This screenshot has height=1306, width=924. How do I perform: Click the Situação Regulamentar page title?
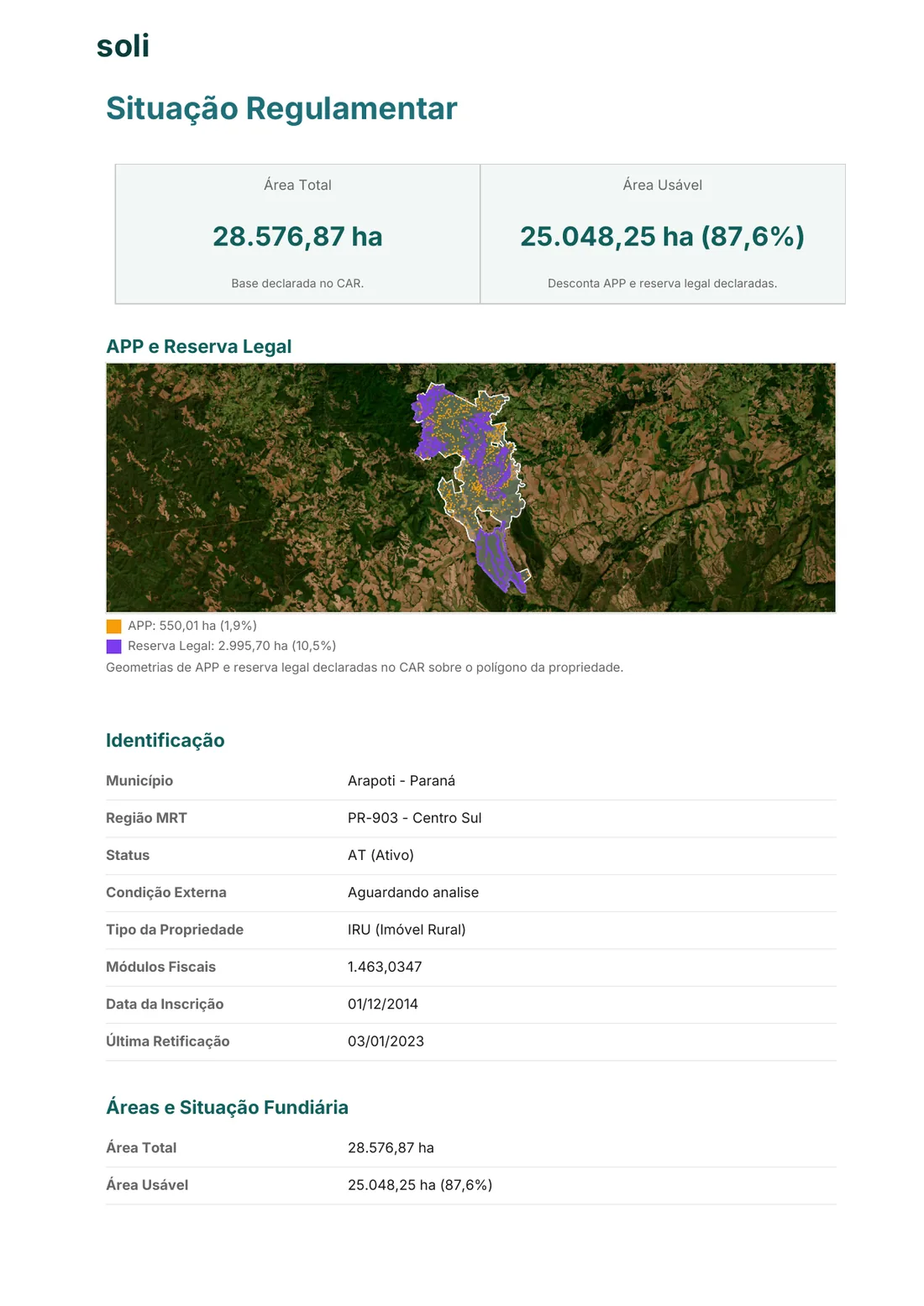point(281,109)
